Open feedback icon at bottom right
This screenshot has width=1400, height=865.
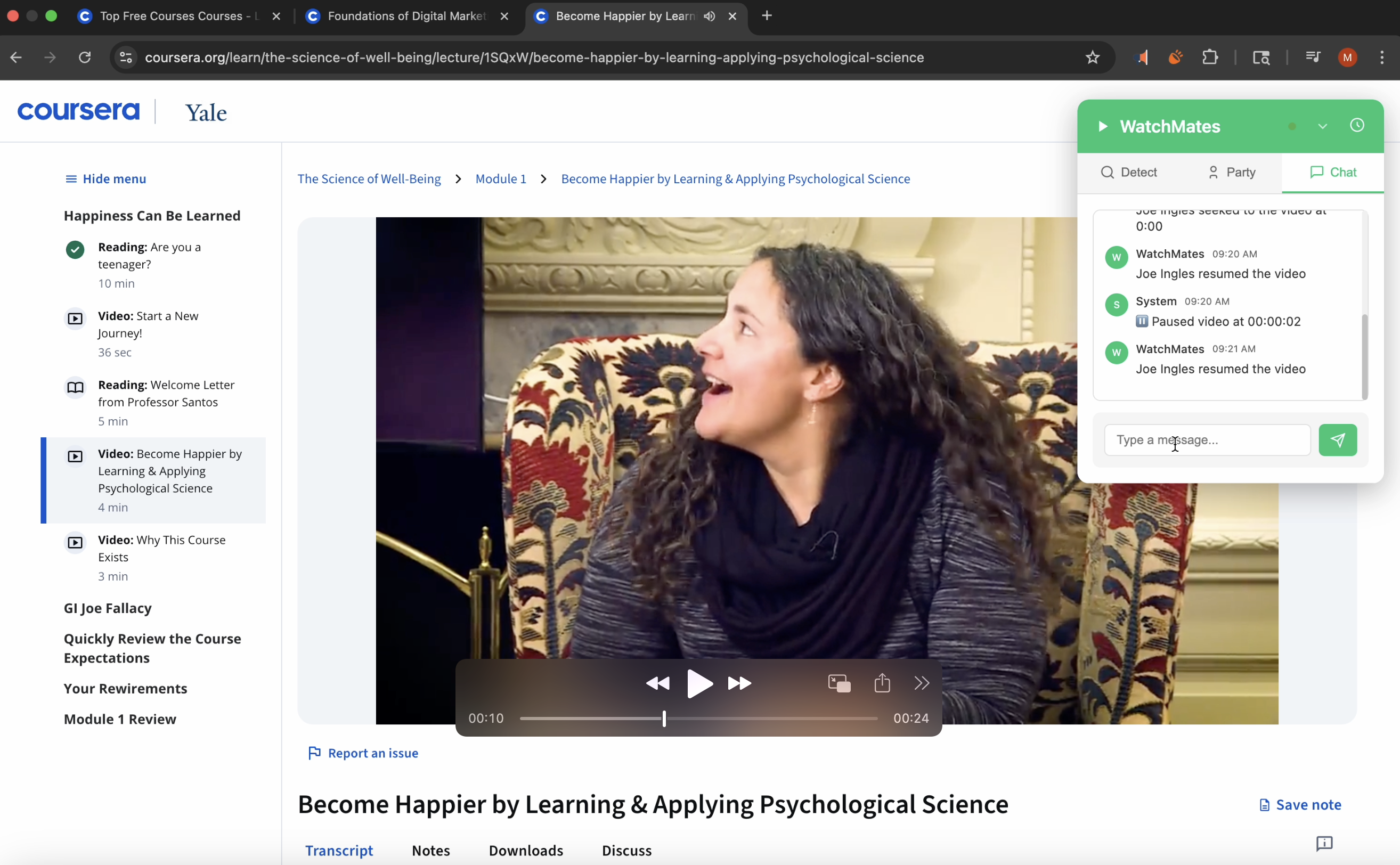pyautogui.click(x=1324, y=843)
